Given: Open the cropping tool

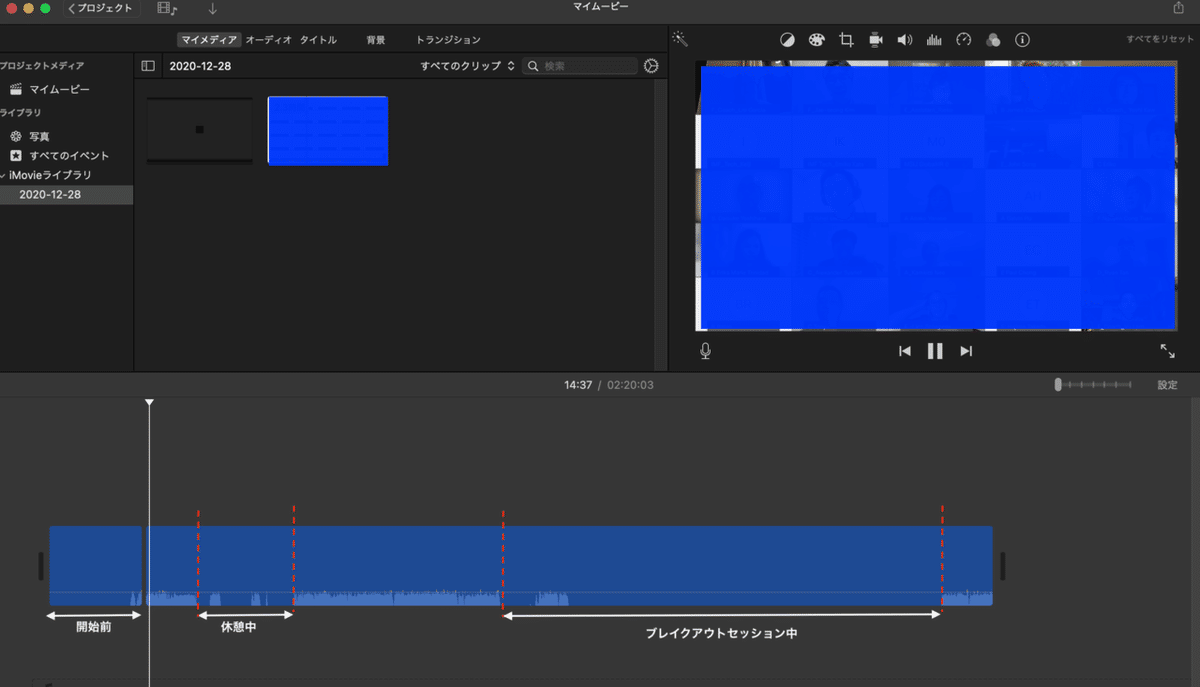Looking at the screenshot, I should point(846,40).
